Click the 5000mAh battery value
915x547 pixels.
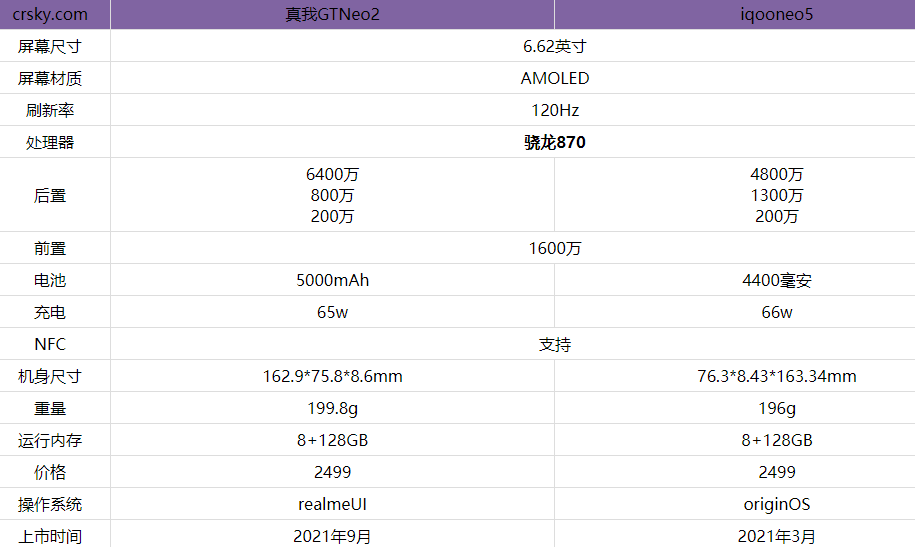[332, 280]
